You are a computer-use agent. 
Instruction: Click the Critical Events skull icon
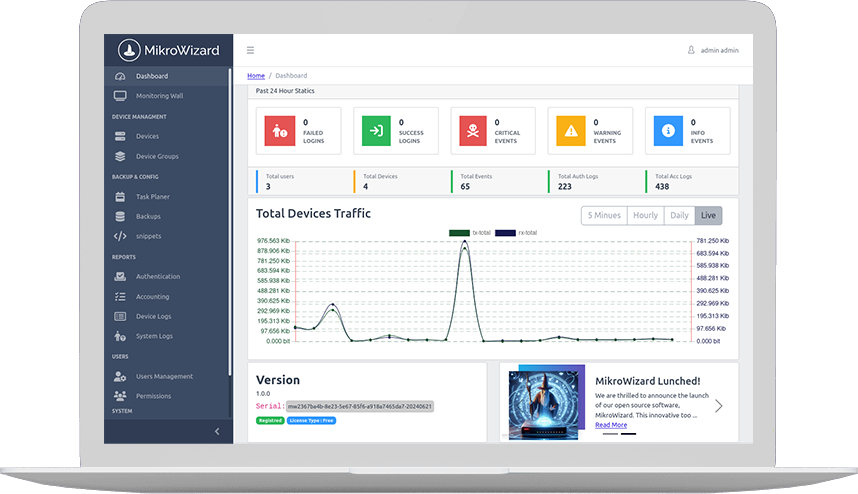473,131
